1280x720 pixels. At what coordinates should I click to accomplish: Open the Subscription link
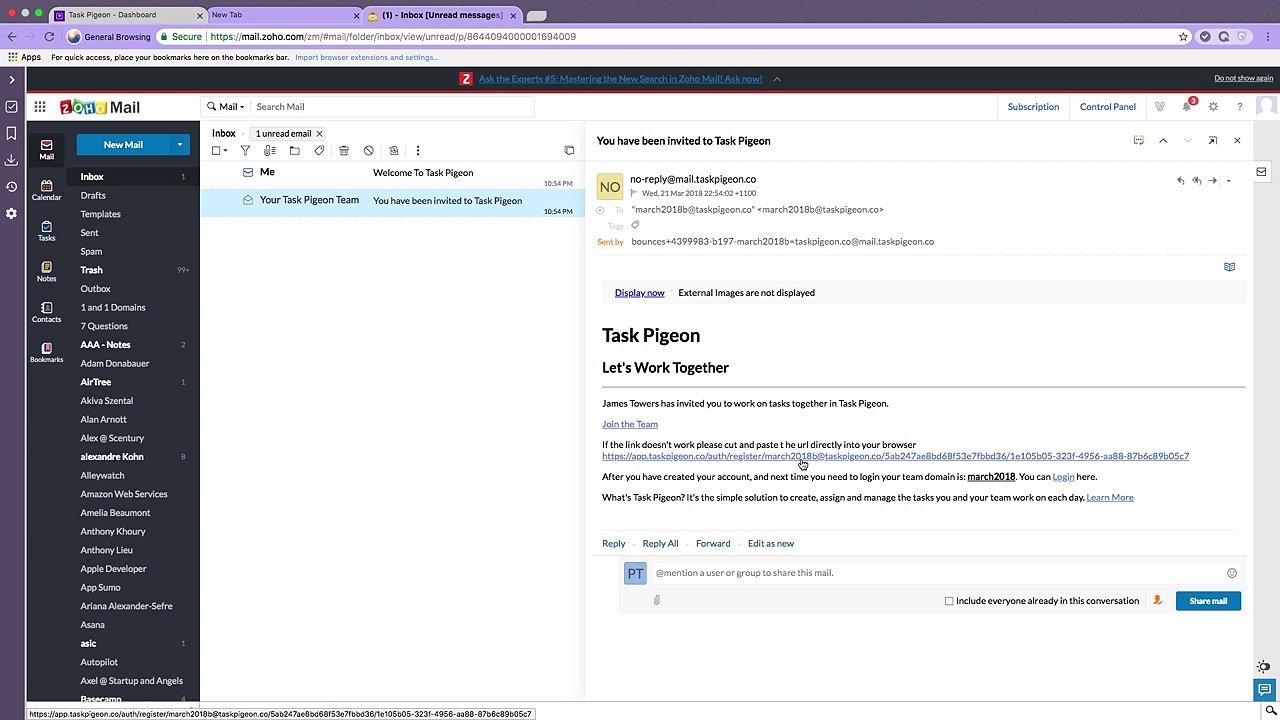pos(1033,107)
